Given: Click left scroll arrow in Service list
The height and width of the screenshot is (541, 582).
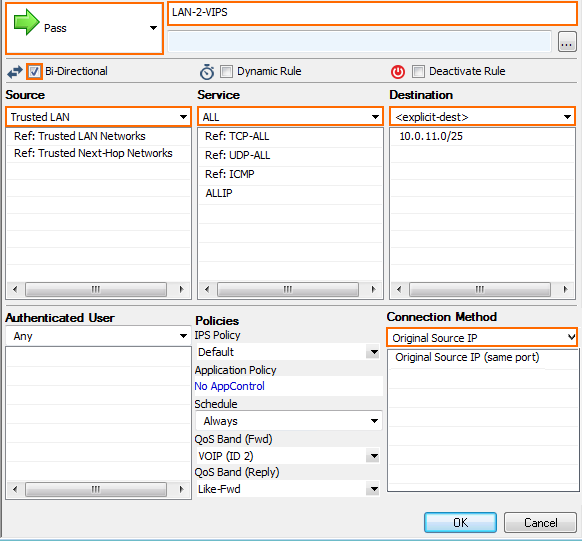Looking at the screenshot, I should 207,289.
